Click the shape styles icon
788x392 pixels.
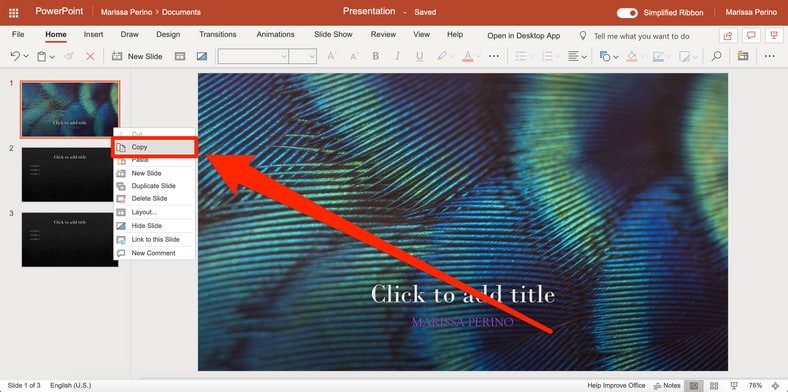(x=684, y=56)
